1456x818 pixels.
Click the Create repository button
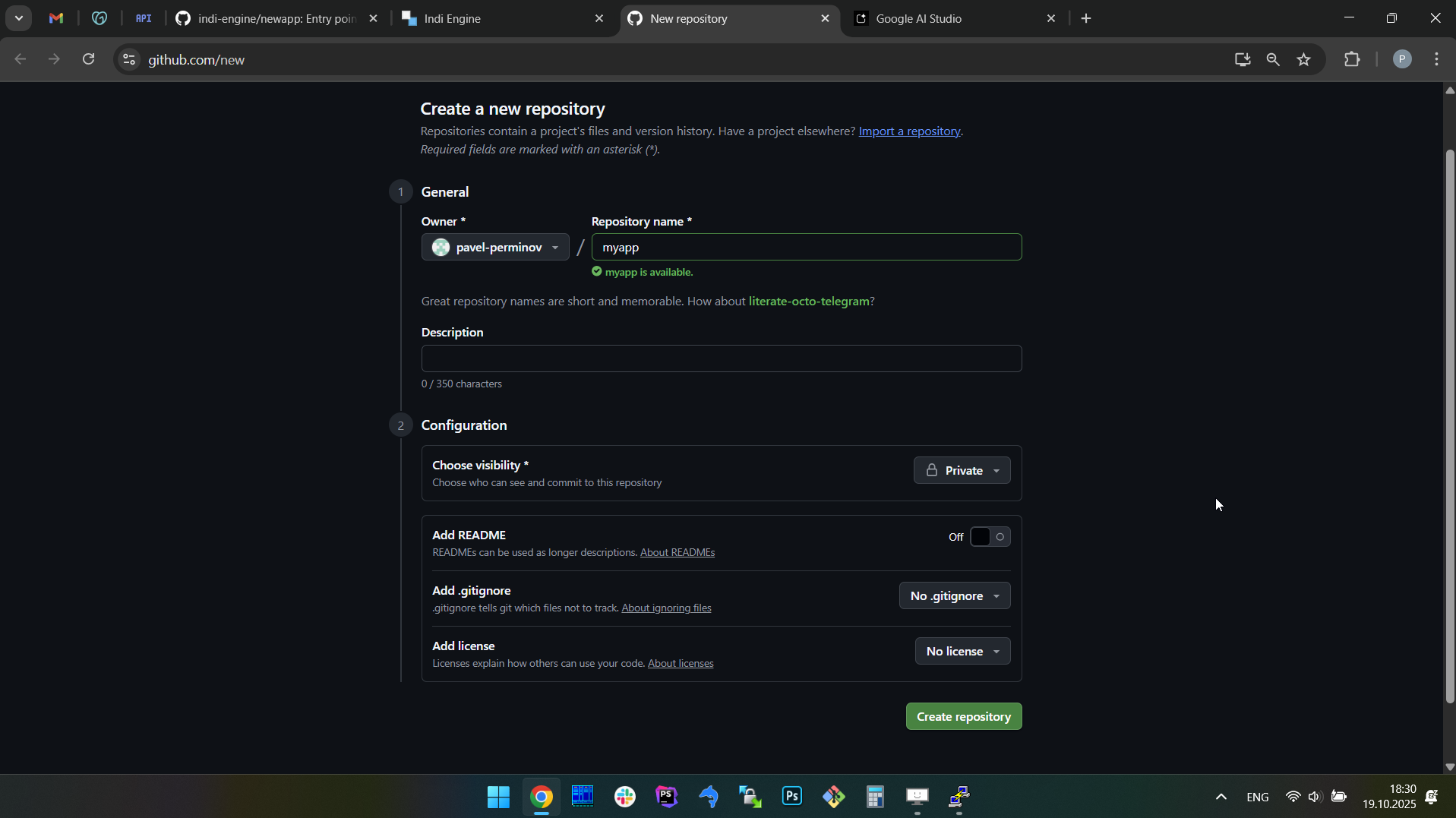point(963,716)
